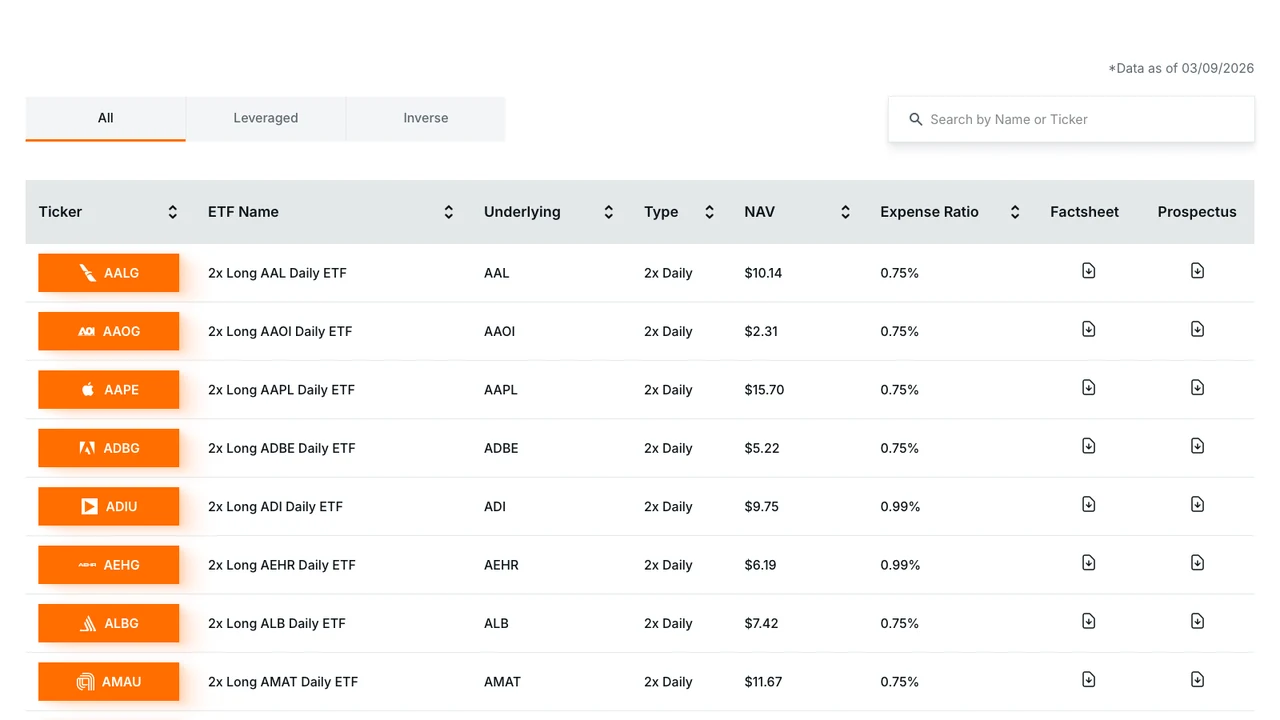Download the ADIU prospectus

pos(1197,504)
